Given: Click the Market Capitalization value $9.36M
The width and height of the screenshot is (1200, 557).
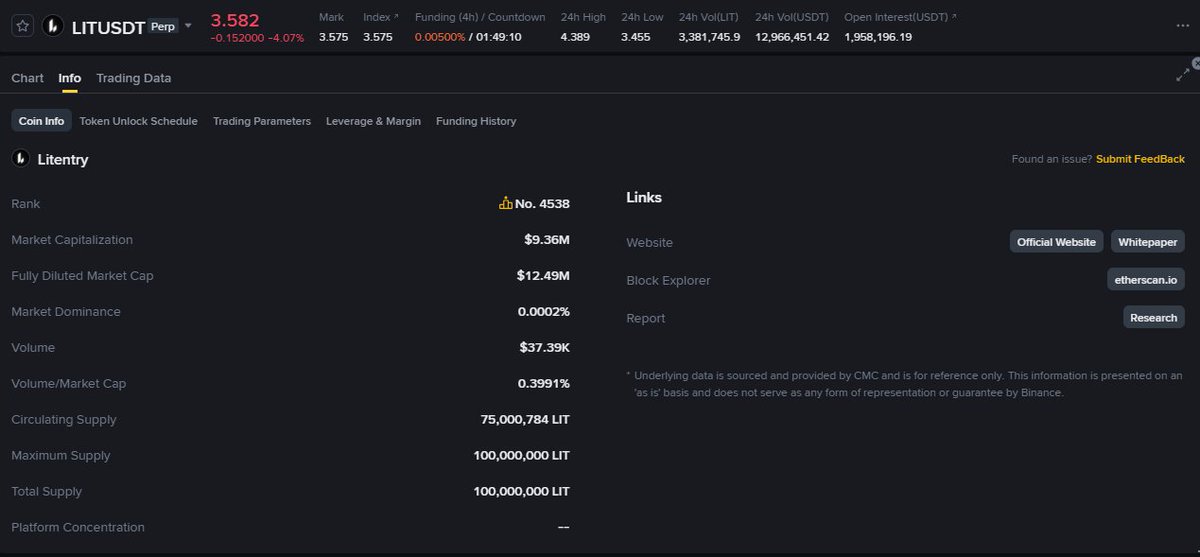Looking at the screenshot, I should [x=547, y=240].
